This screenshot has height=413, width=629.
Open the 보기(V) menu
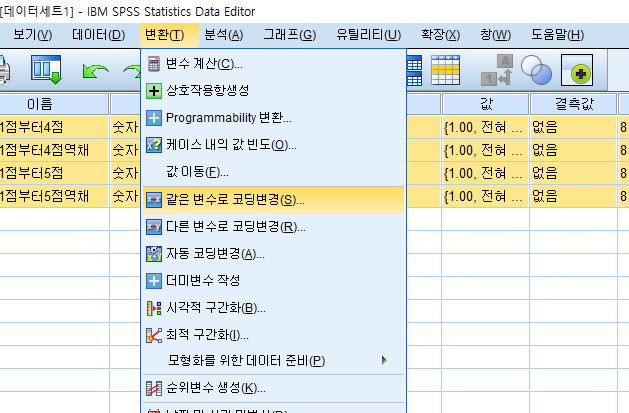(x=32, y=35)
